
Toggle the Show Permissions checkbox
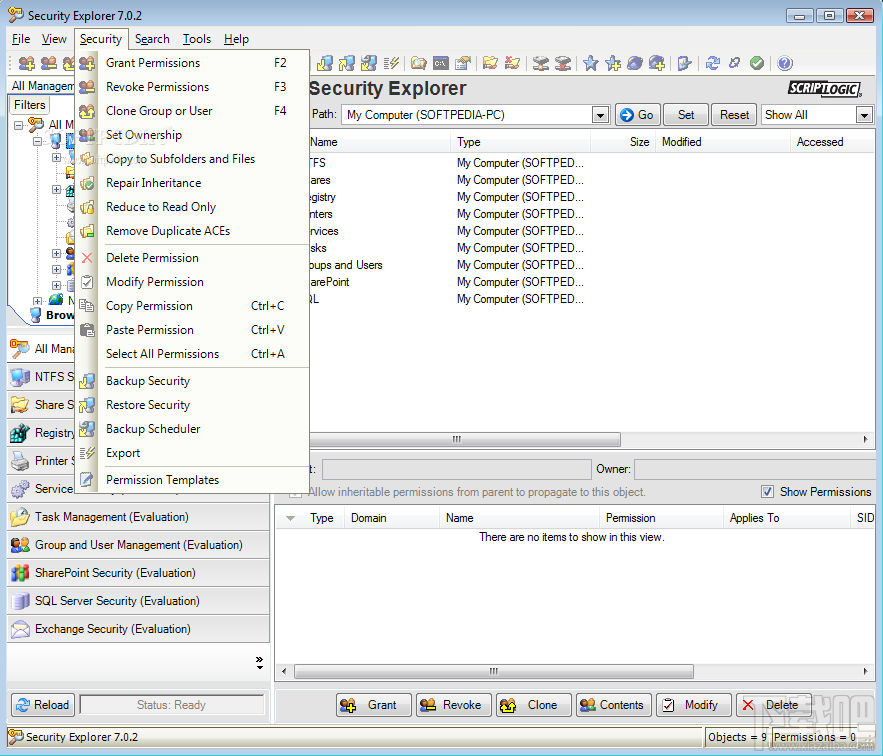[767, 492]
